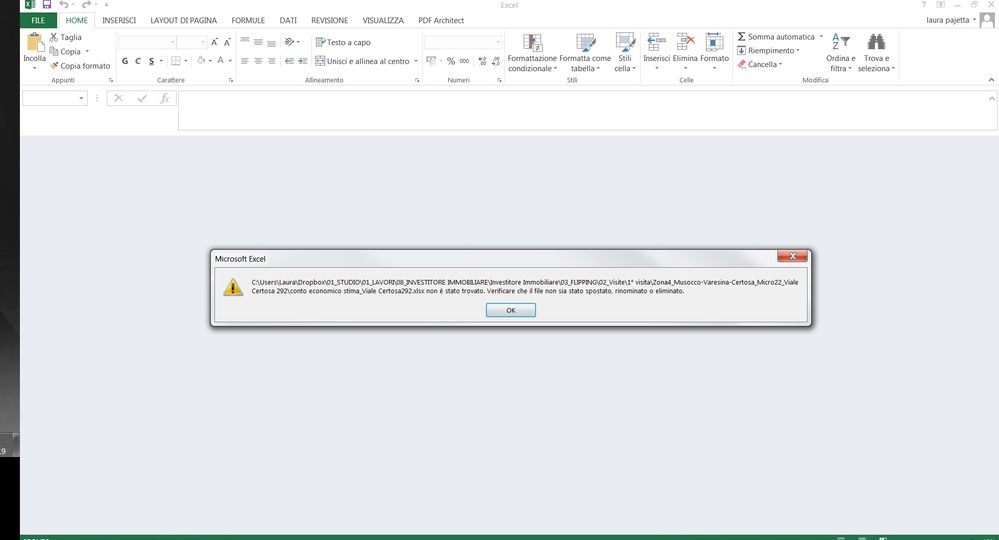Open the Ordina e filtra menu
Image resolution: width=999 pixels, height=540 pixels.
pos(841,53)
